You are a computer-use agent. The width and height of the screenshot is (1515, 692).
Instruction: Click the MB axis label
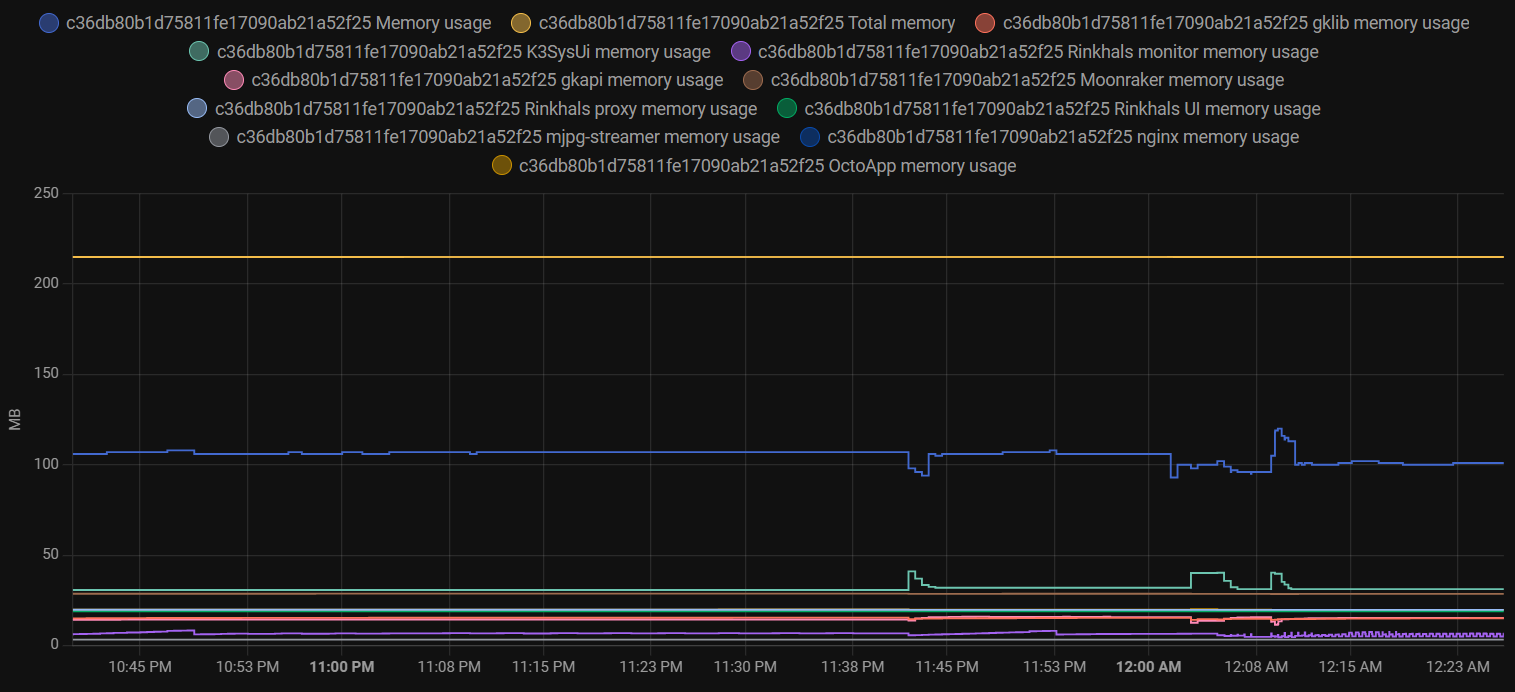tap(15, 421)
